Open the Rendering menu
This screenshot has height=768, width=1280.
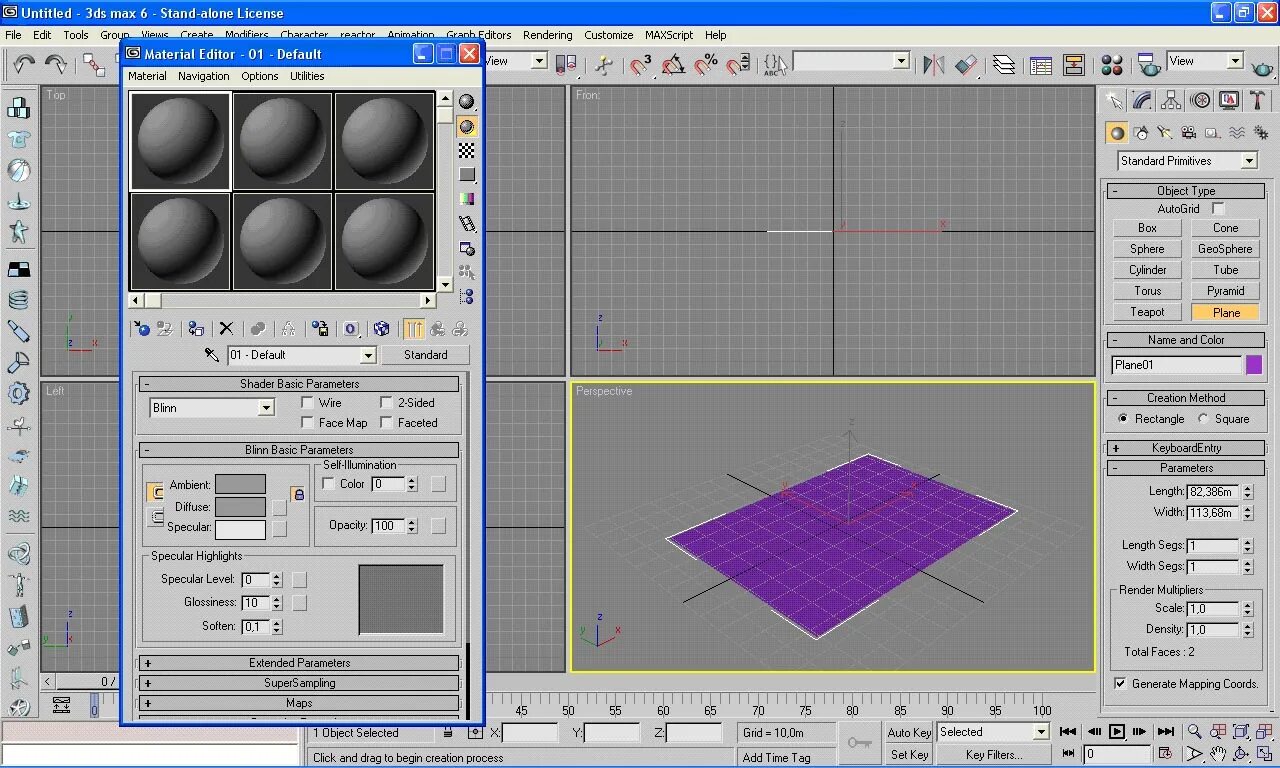point(547,34)
